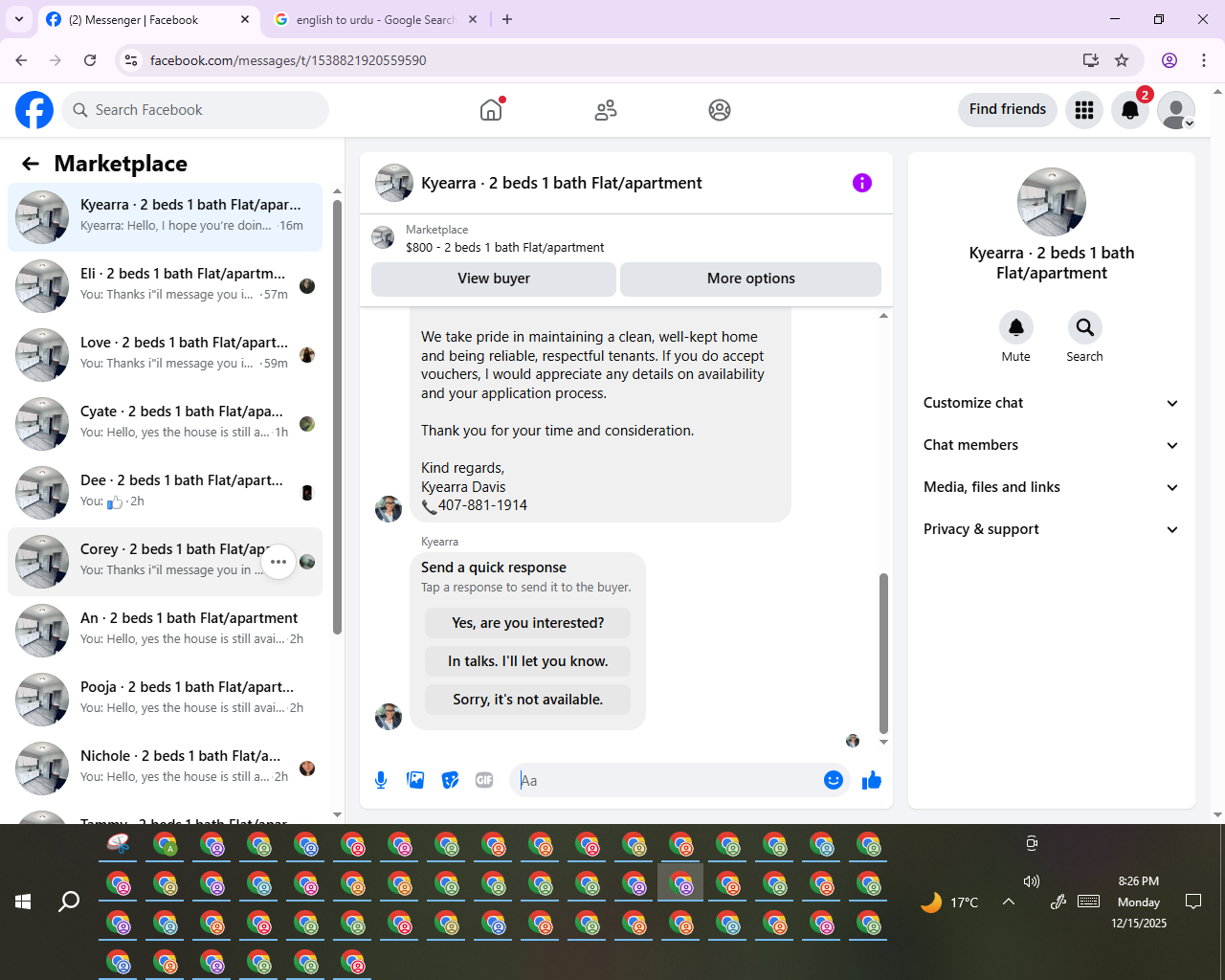1225x980 pixels.
Task: Click the back arrow beside Marketplace
Action: coord(31,164)
